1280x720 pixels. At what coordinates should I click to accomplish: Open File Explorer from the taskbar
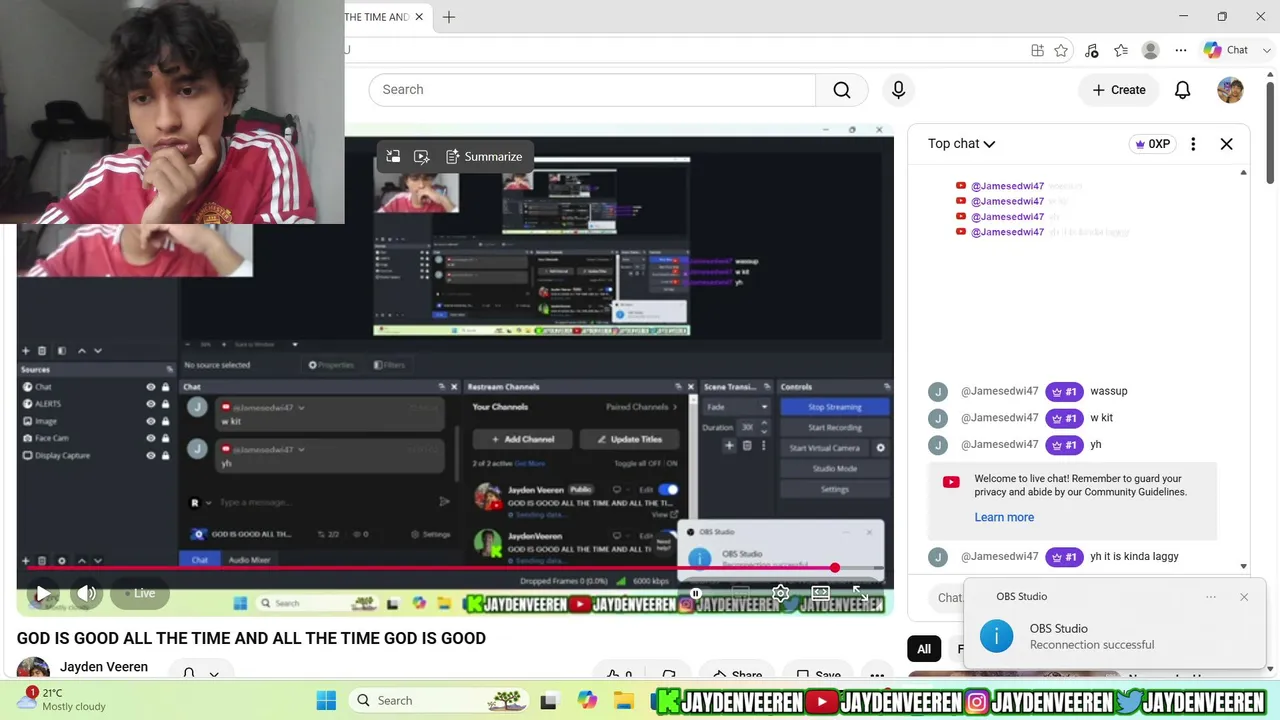tap(624, 700)
